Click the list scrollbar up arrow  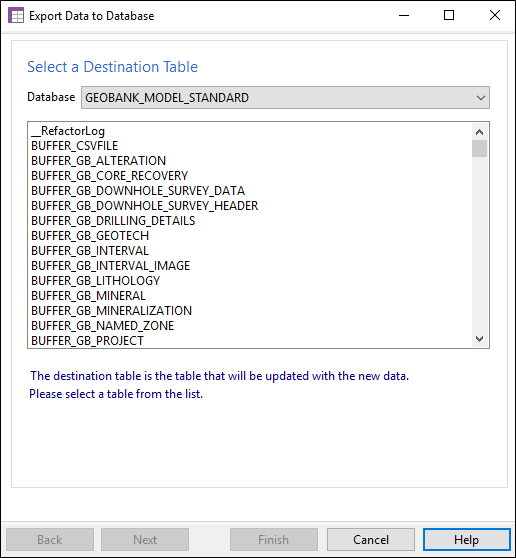(x=479, y=132)
